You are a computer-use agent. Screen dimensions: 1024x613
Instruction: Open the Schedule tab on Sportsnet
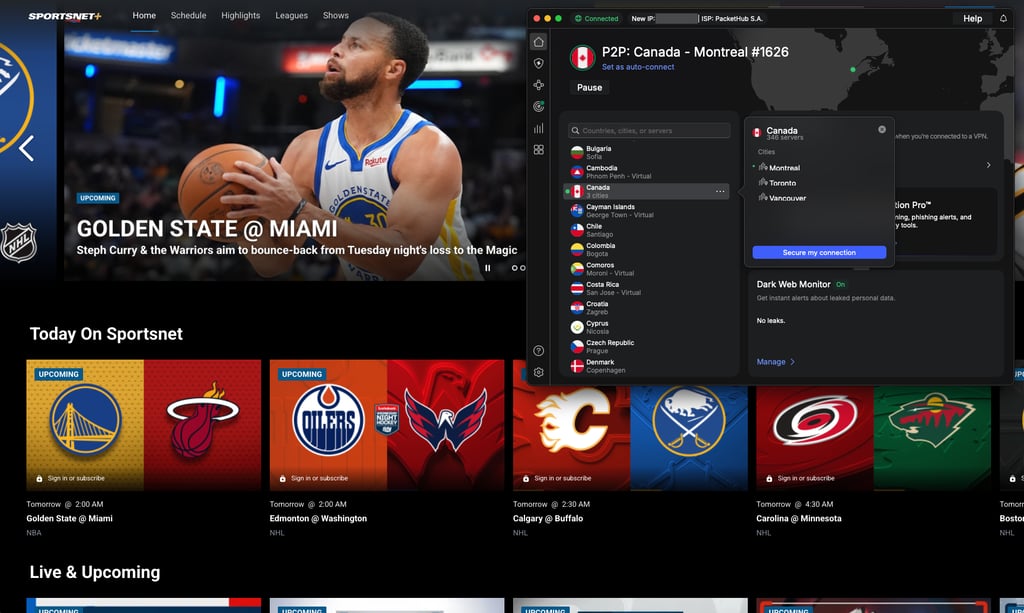click(188, 15)
